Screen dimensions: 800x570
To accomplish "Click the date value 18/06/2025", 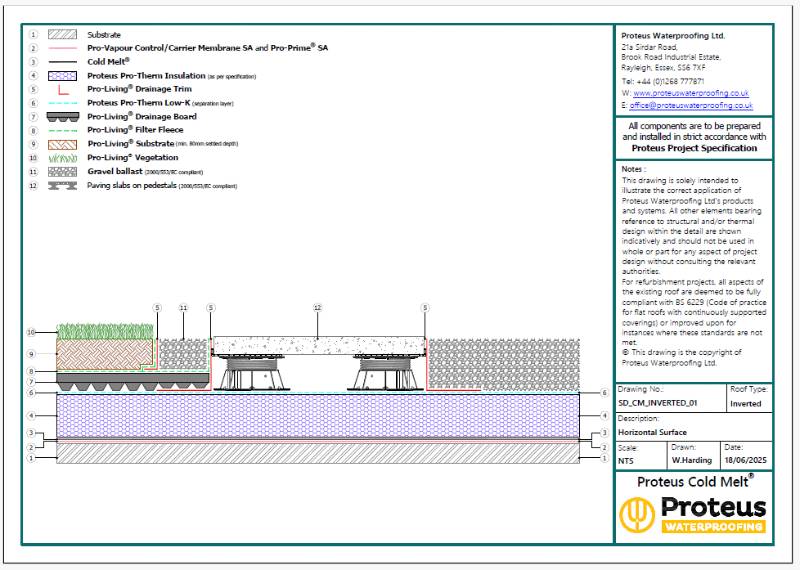I will pos(745,460).
